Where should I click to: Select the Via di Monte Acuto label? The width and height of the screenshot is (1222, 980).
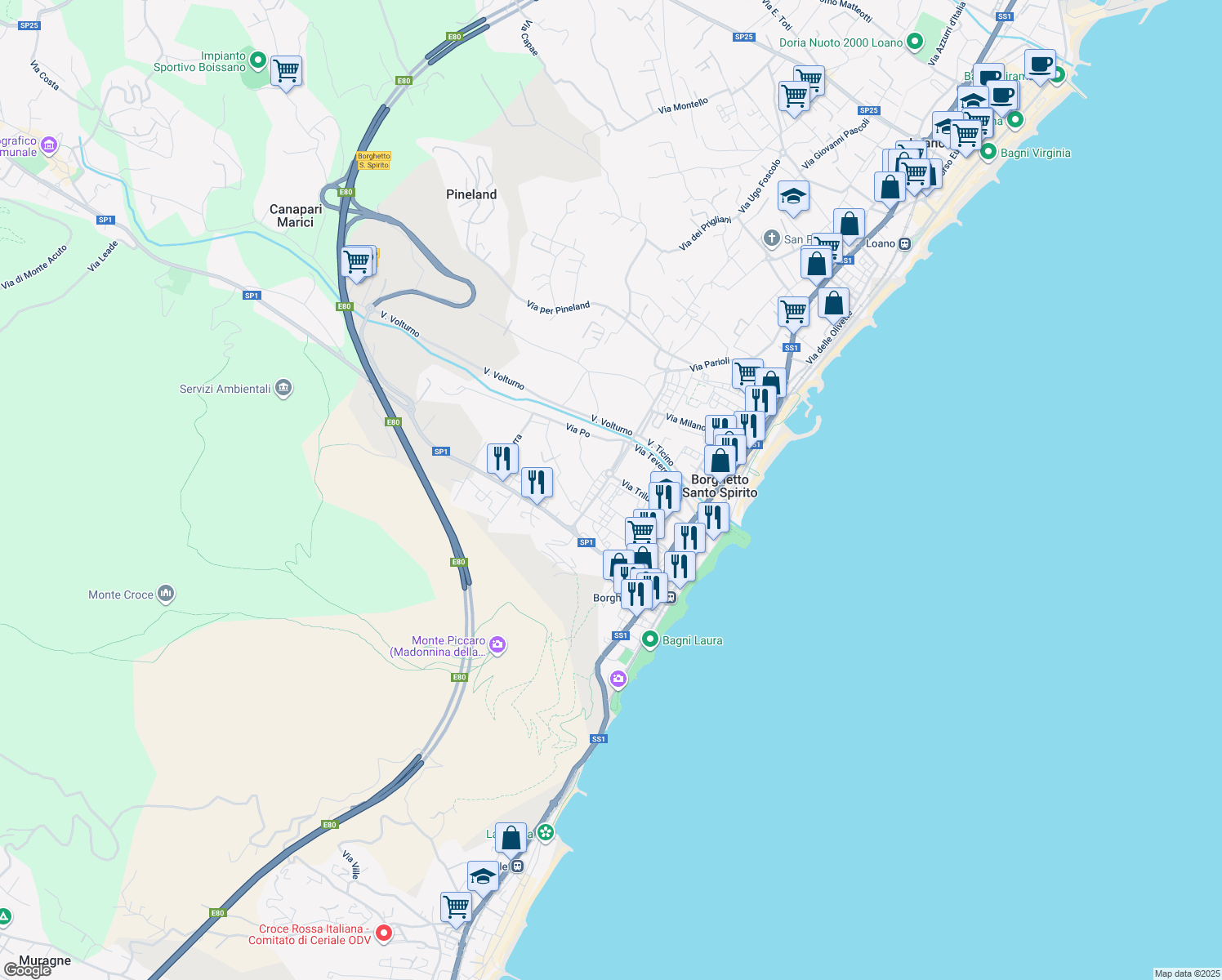[x=34, y=267]
